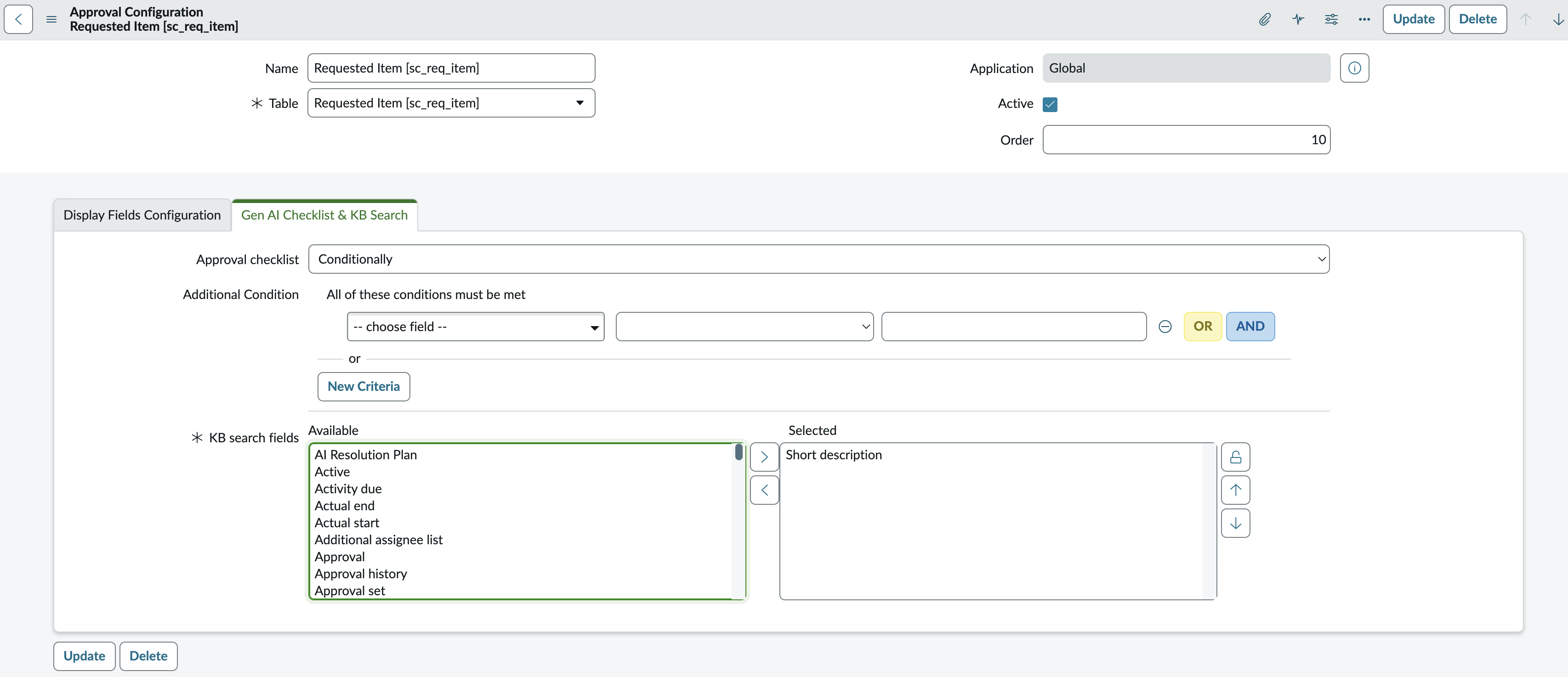
Task: Open the Table dropdown
Action: coord(451,103)
